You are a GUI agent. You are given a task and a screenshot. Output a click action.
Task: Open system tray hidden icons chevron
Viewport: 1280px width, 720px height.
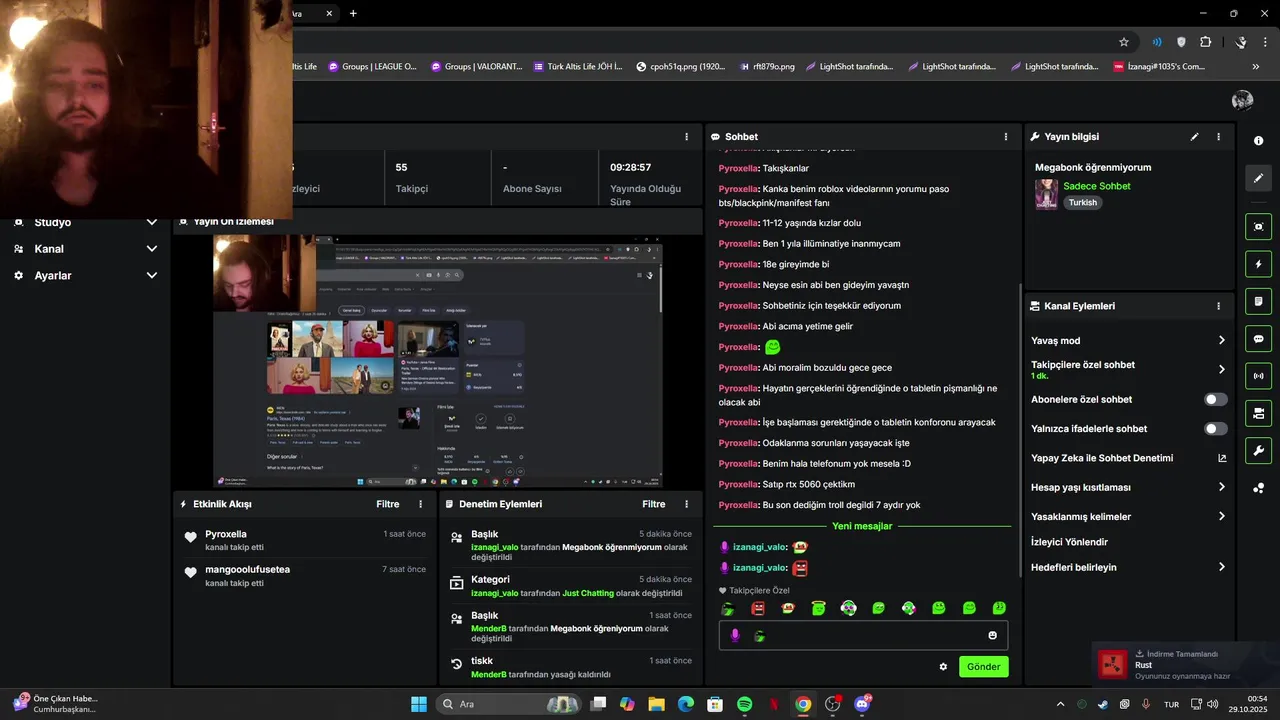pyautogui.click(x=1060, y=704)
